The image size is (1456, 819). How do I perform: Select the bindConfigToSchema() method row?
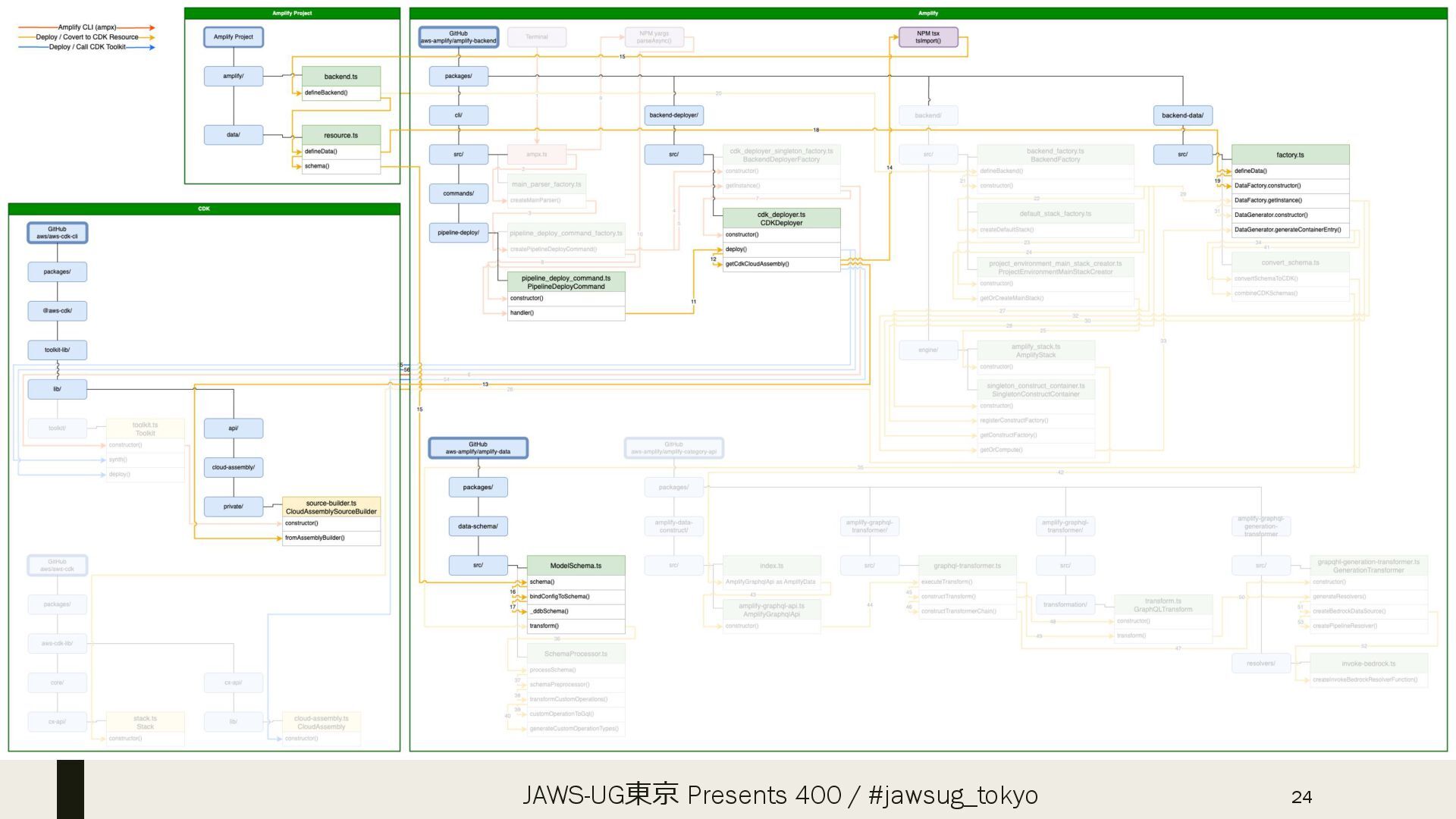576,597
